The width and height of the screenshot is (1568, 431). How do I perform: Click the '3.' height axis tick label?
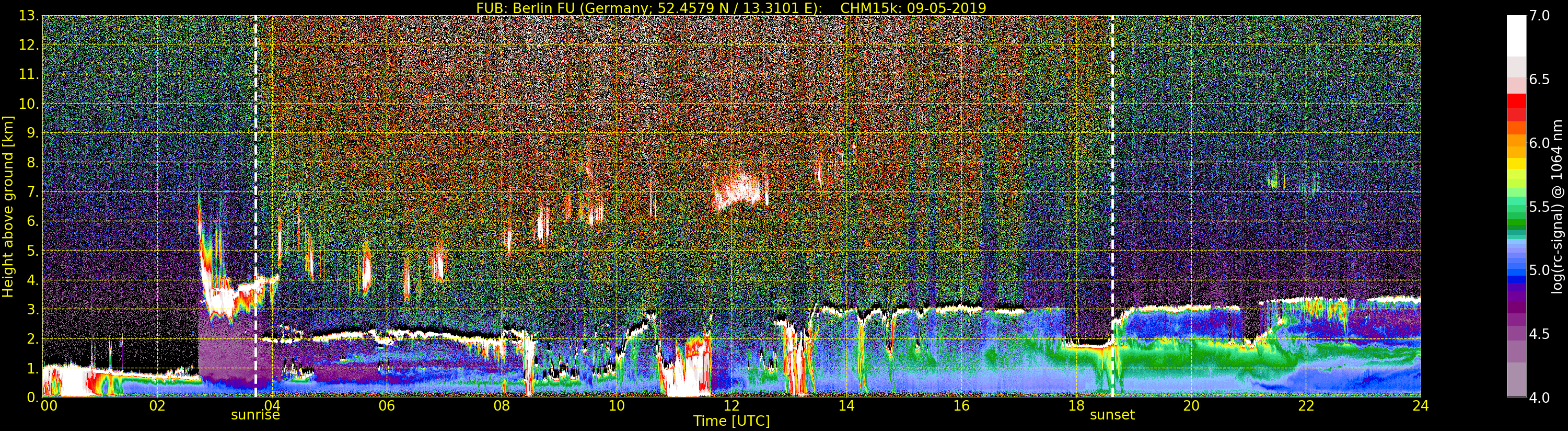[x=33, y=310]
